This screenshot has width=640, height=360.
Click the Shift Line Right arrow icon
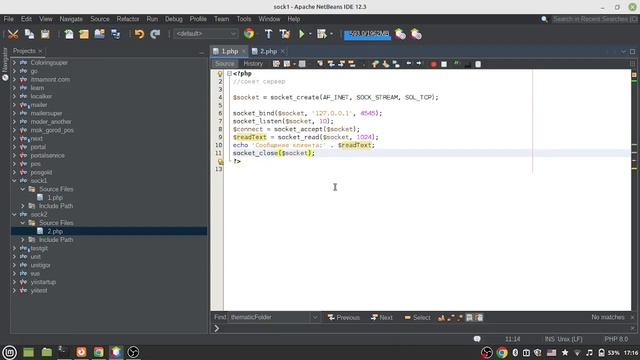[x=419, y=64]
